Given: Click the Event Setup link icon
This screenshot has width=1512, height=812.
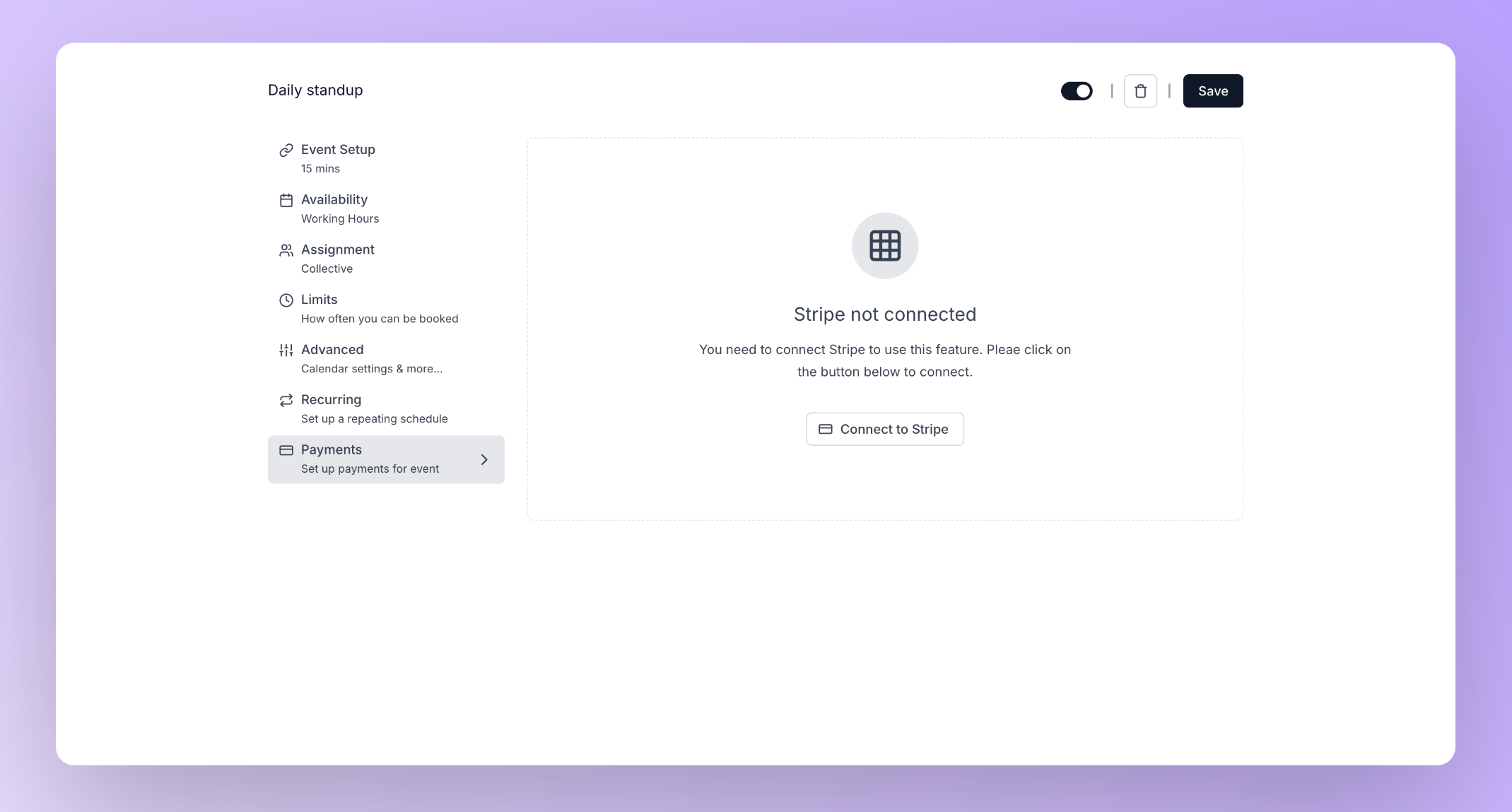Looking at the screenshot, I should click(x=286, y=150).
